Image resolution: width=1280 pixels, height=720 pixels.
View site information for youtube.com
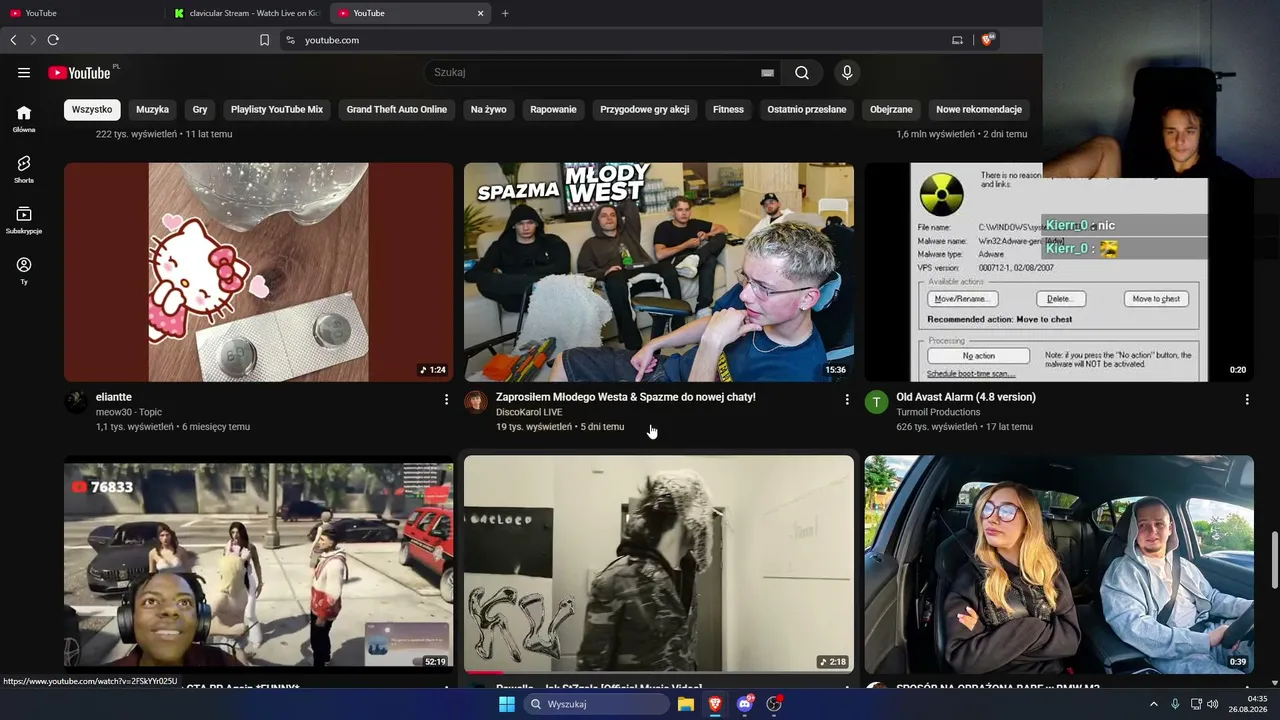point(290,40)
